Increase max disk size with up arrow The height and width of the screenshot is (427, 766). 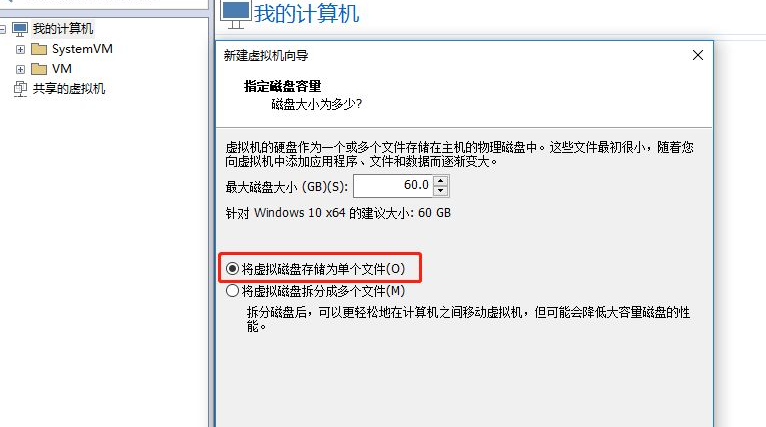coord(441,181)
